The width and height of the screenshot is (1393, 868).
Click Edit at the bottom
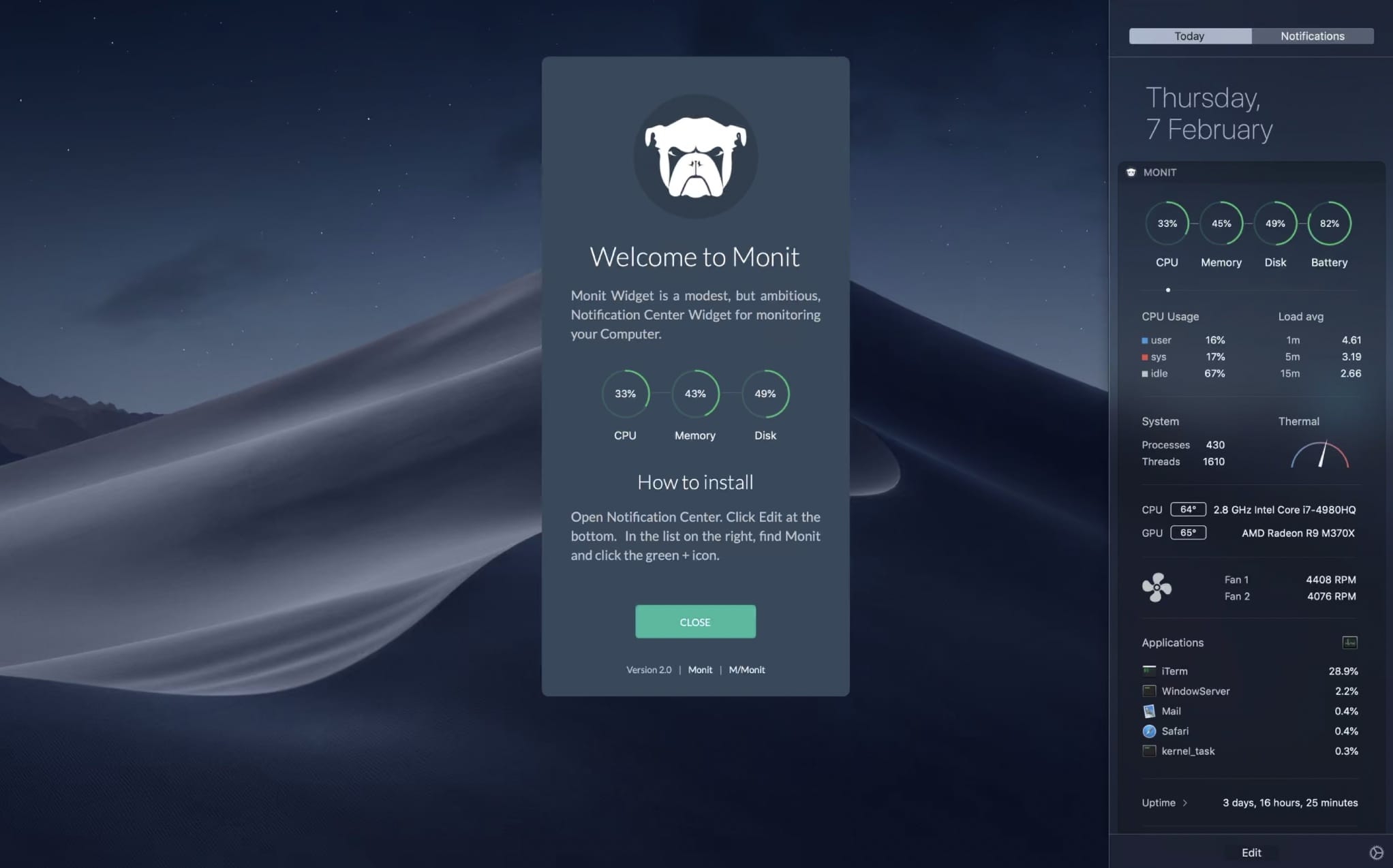(x=1251, y=853)
